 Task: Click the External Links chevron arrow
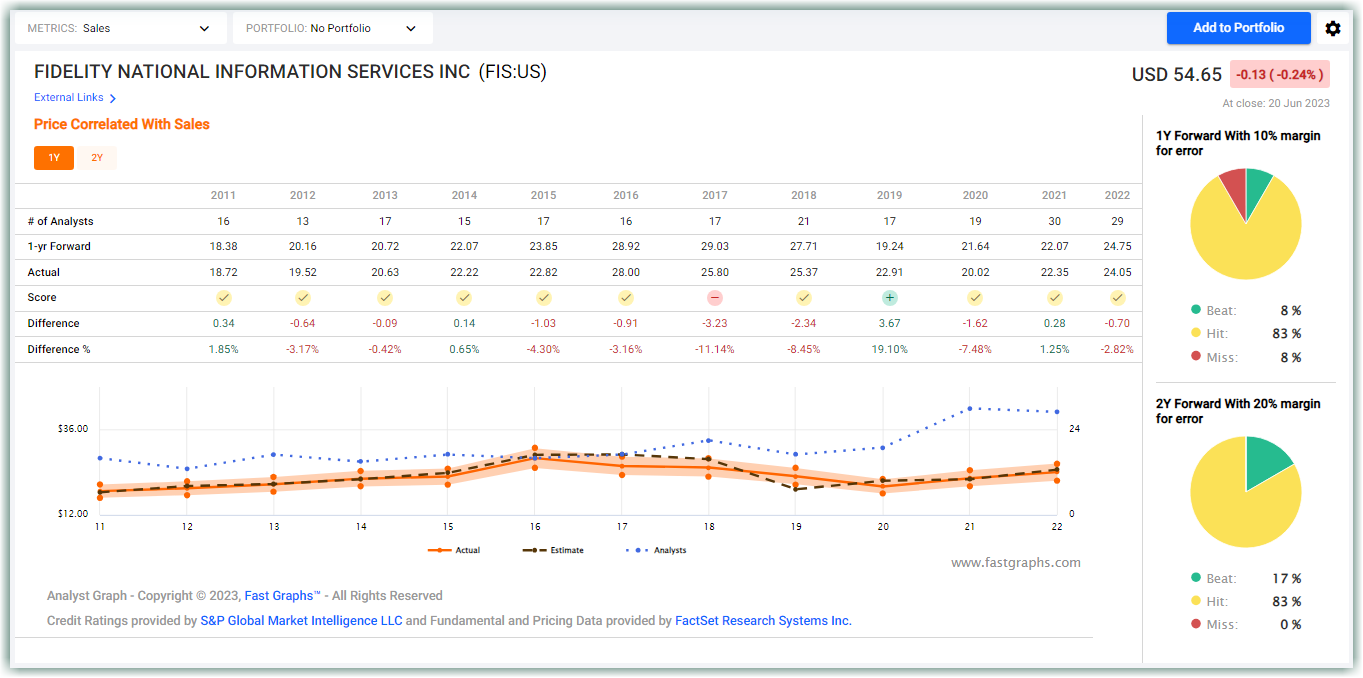pyautogui.click(x=113, y=98)
